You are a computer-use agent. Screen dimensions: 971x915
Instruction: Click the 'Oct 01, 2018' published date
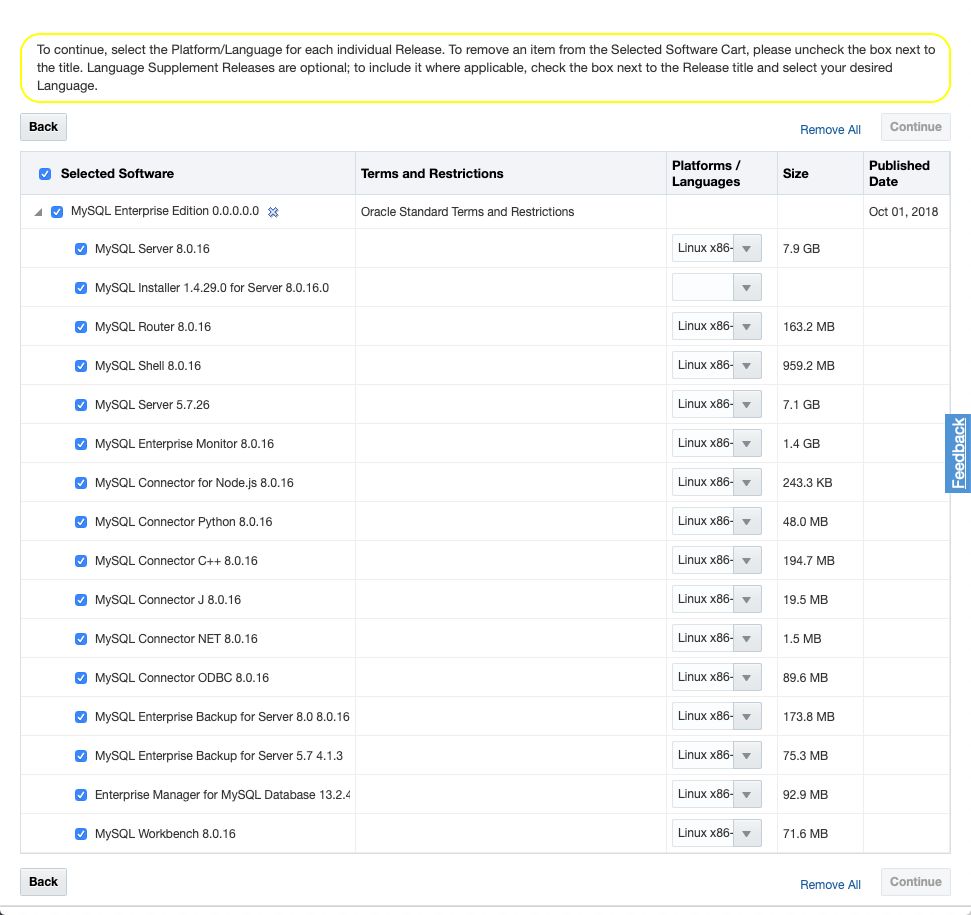[903, 212]
